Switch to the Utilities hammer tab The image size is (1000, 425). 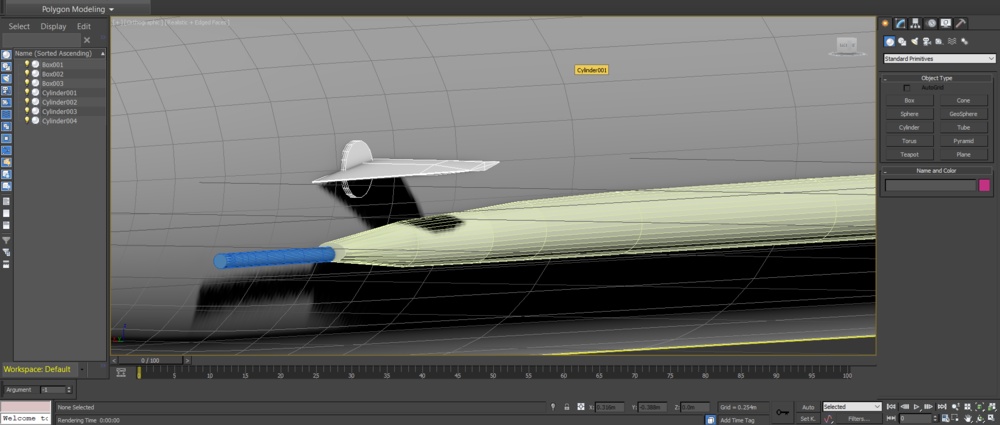(961, 23)
